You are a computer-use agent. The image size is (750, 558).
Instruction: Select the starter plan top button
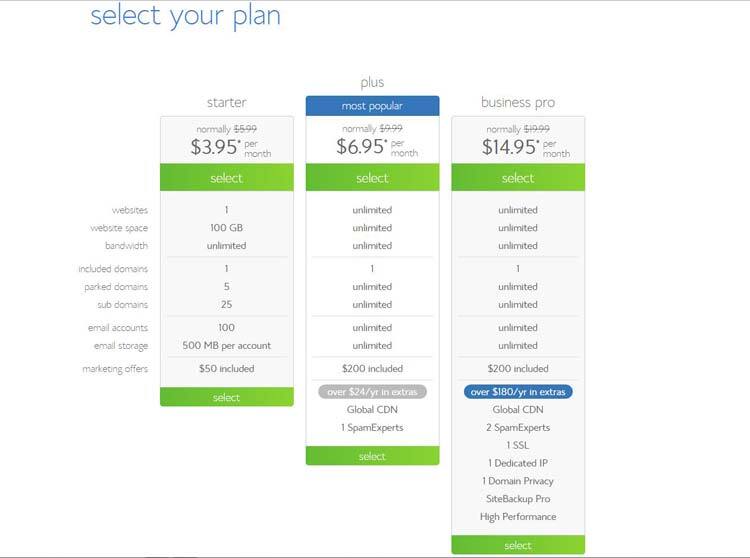point(227,177)
